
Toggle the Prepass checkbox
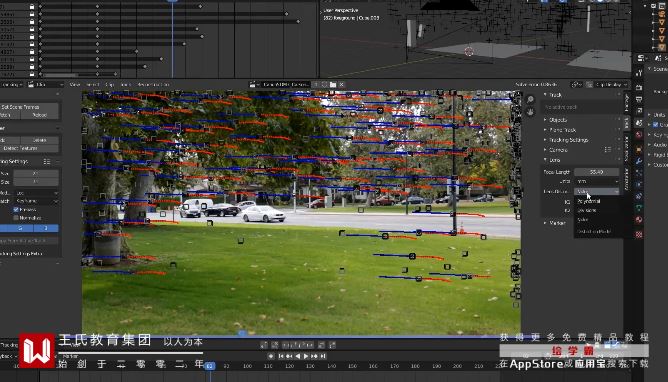(16, 210)
